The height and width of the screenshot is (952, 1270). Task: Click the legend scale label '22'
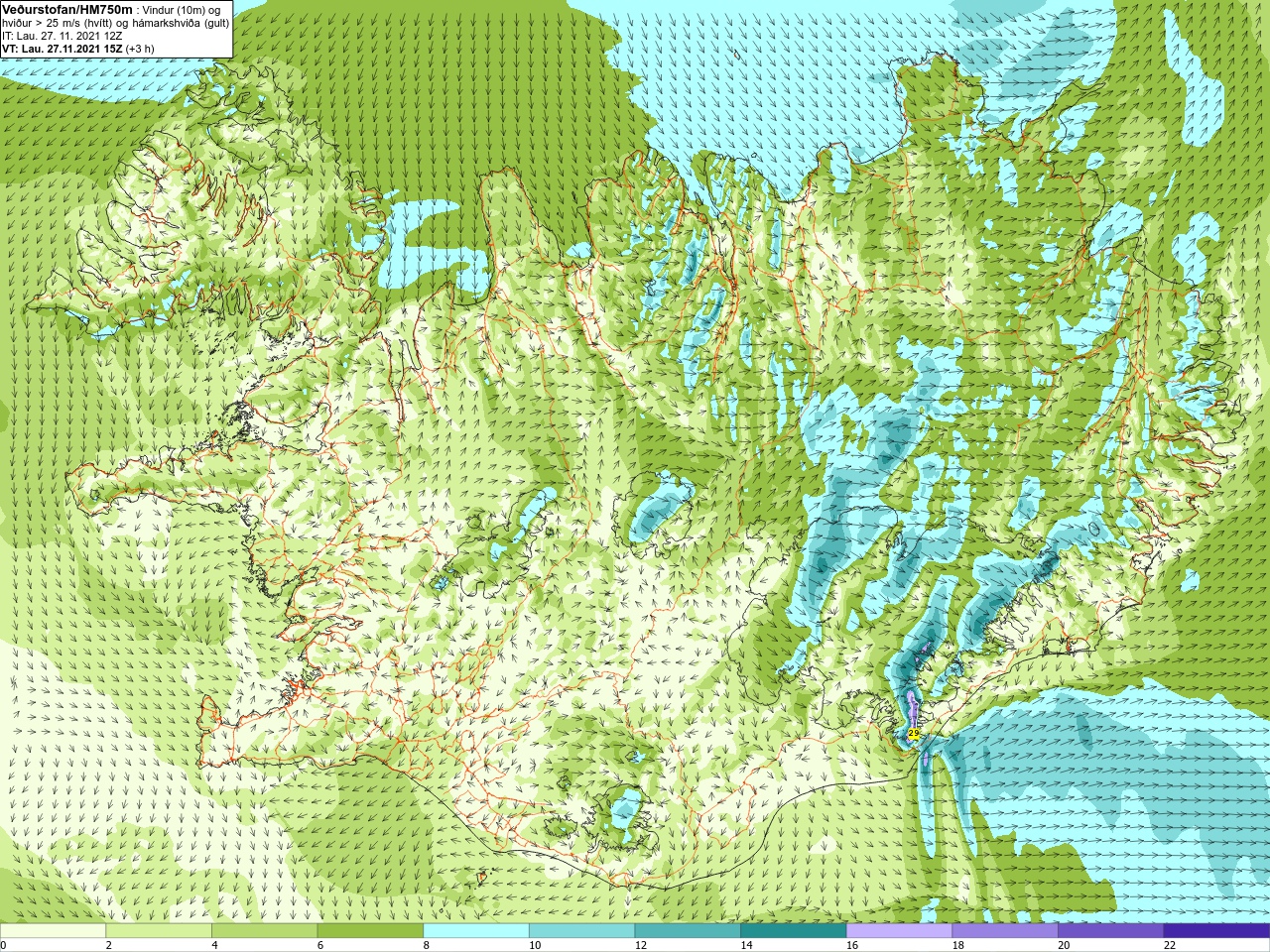coord(1170,945)
